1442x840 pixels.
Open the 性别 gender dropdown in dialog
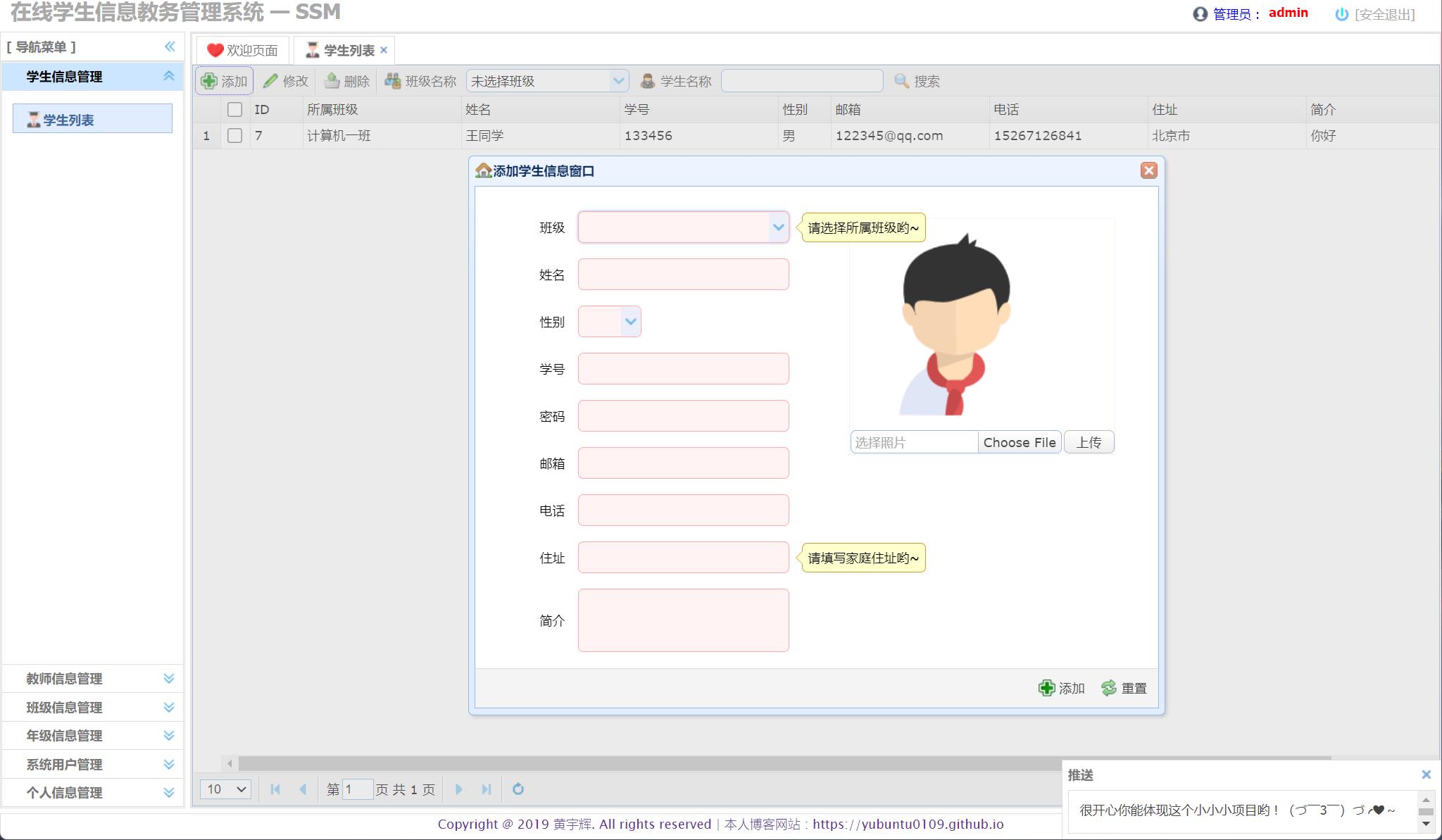point(629,321)
